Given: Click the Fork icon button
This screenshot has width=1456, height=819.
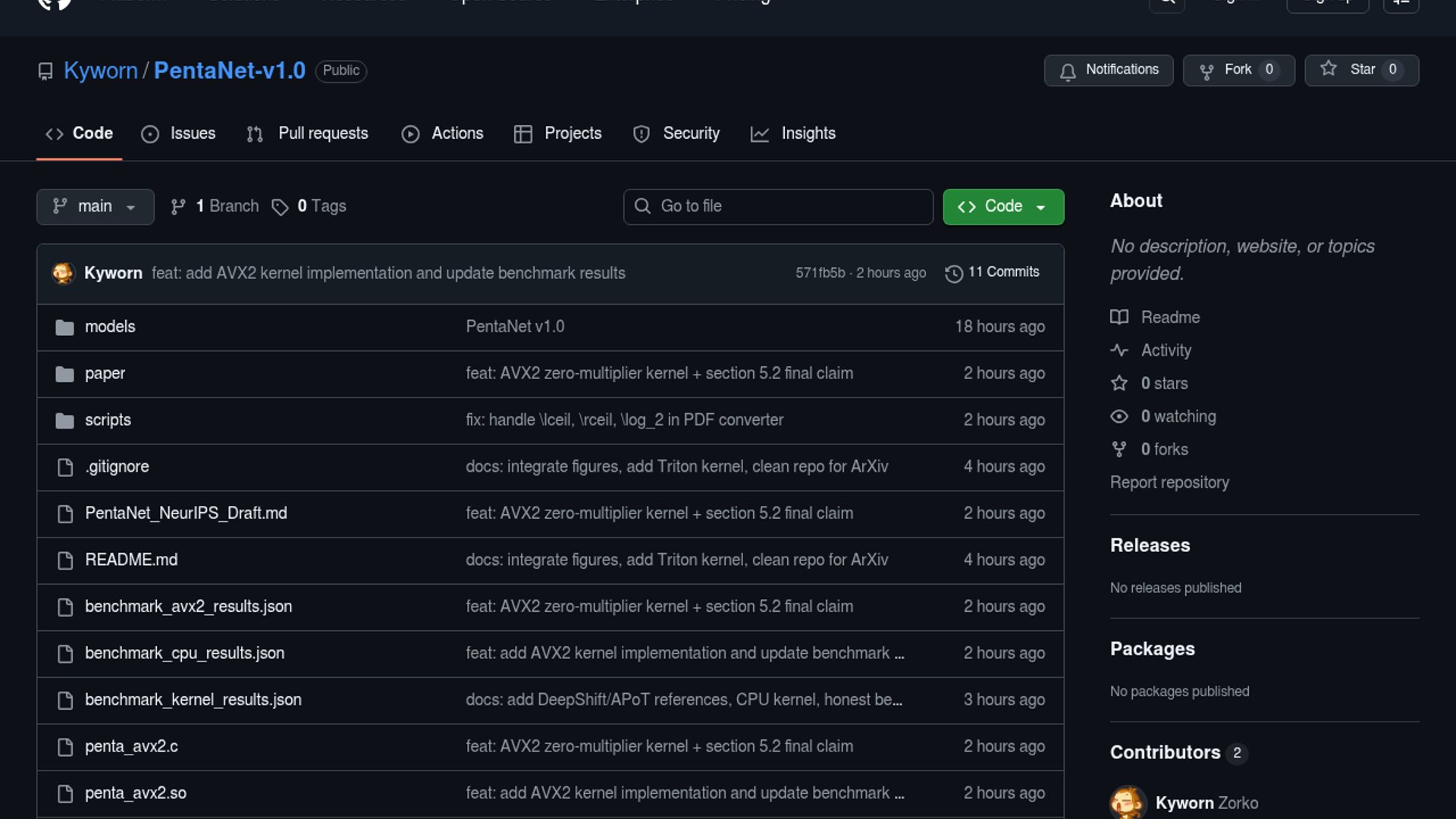Looking at the screenshot, I should coord(1207,71).
